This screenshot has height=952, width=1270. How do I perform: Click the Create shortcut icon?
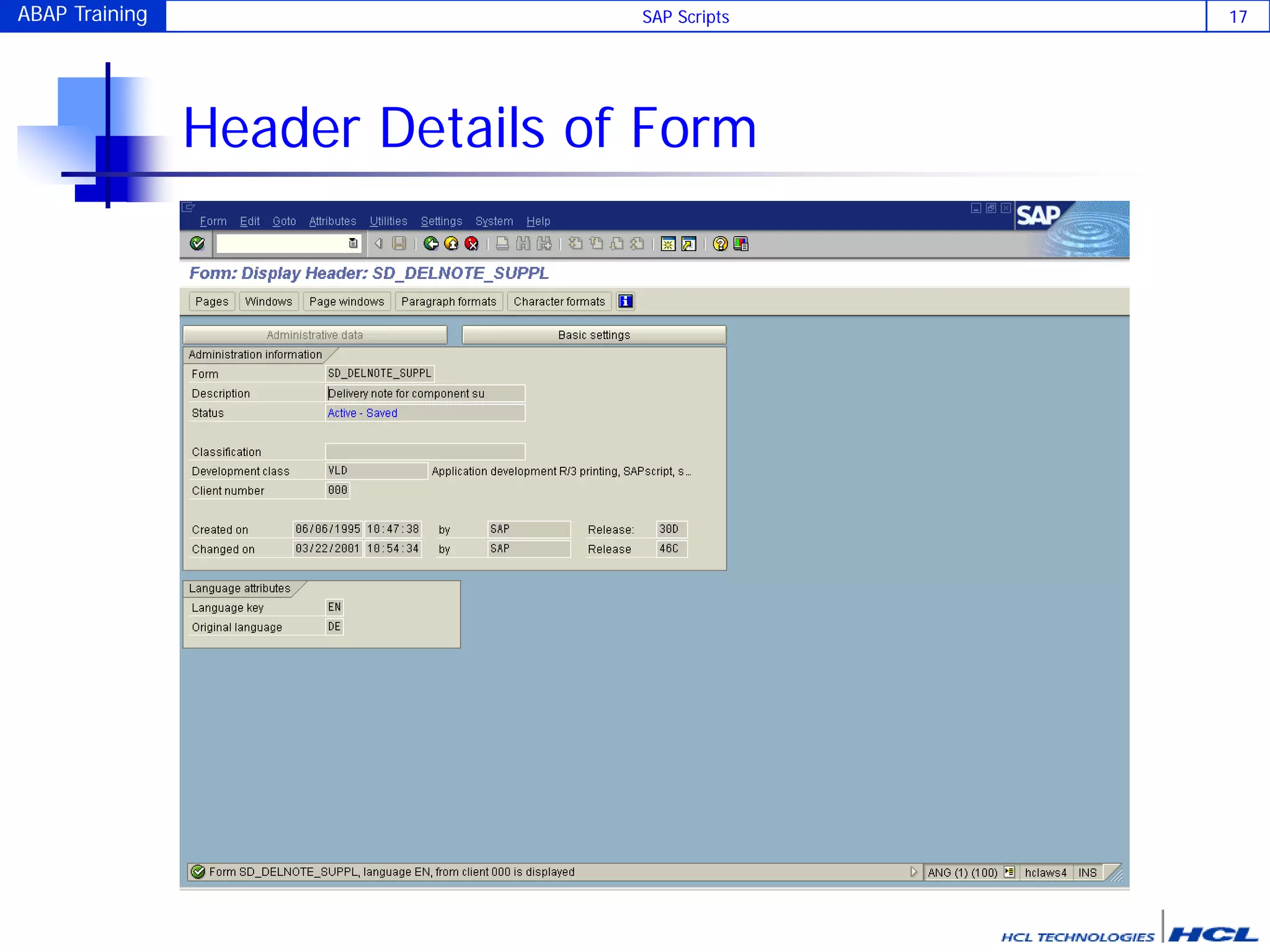coord(688,244)
